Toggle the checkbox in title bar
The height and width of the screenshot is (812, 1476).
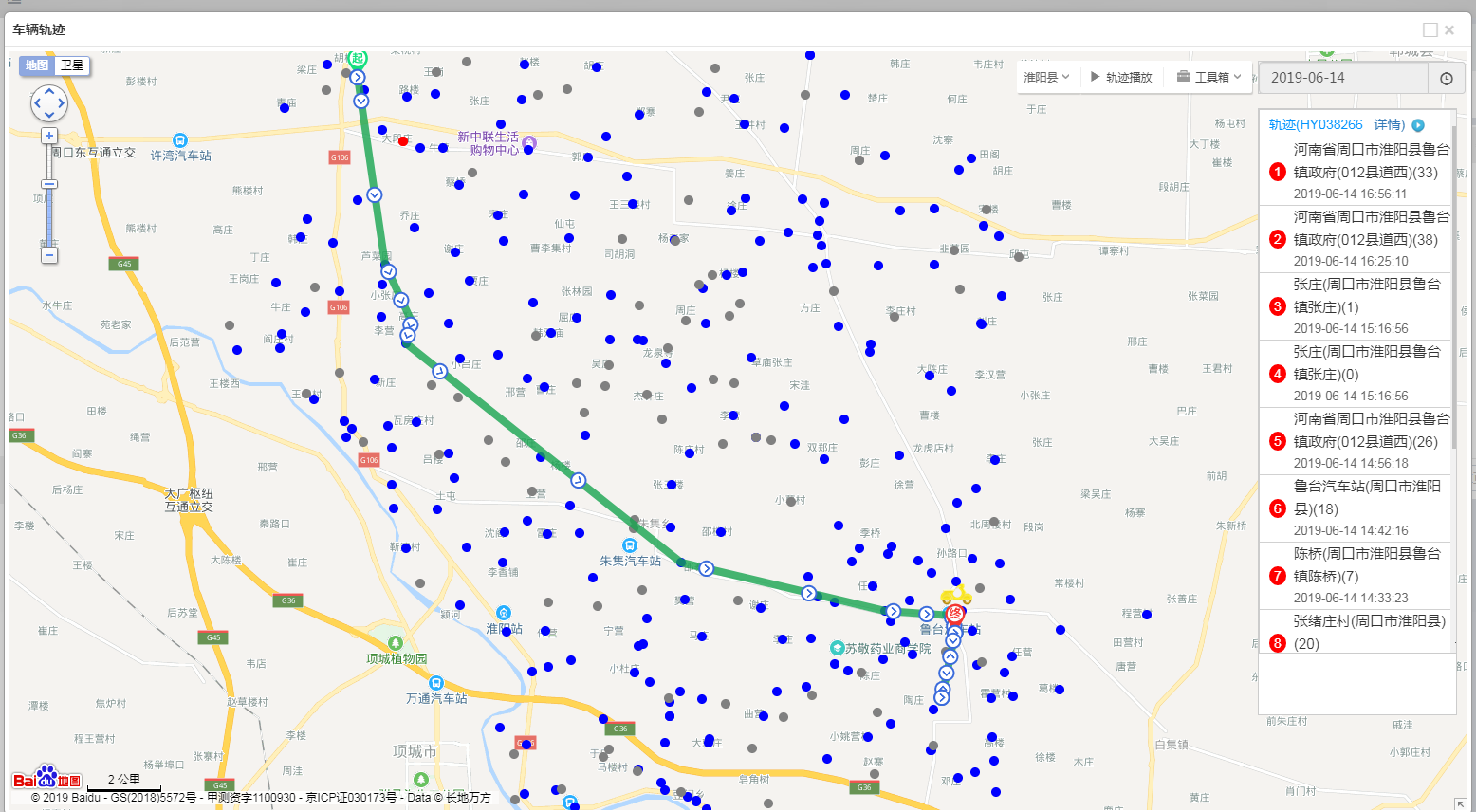tap(1430, 30)
